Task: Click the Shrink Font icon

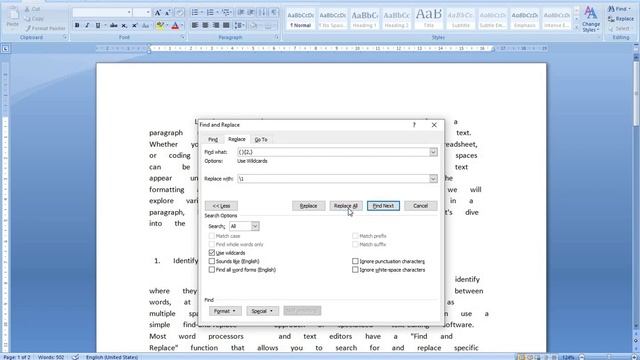Action: (168, 13)
